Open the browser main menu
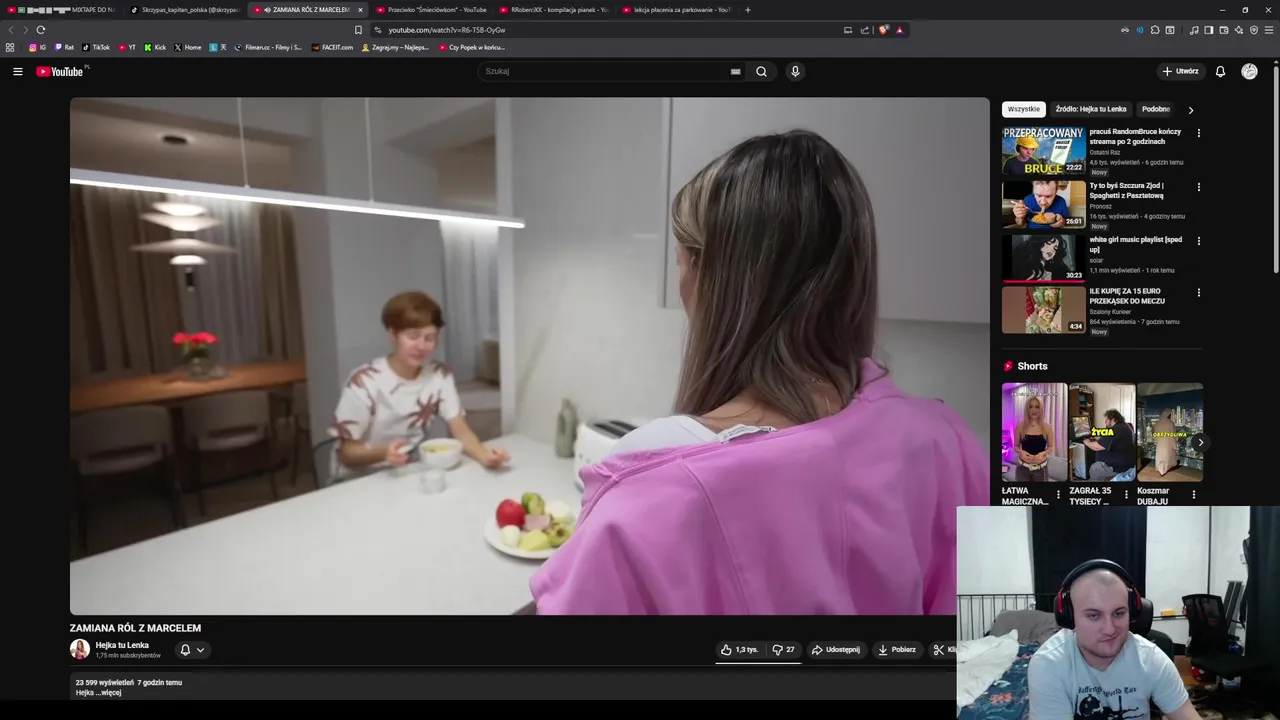Viewport: 1280px width, 720px height. (x=1269, y=30)
